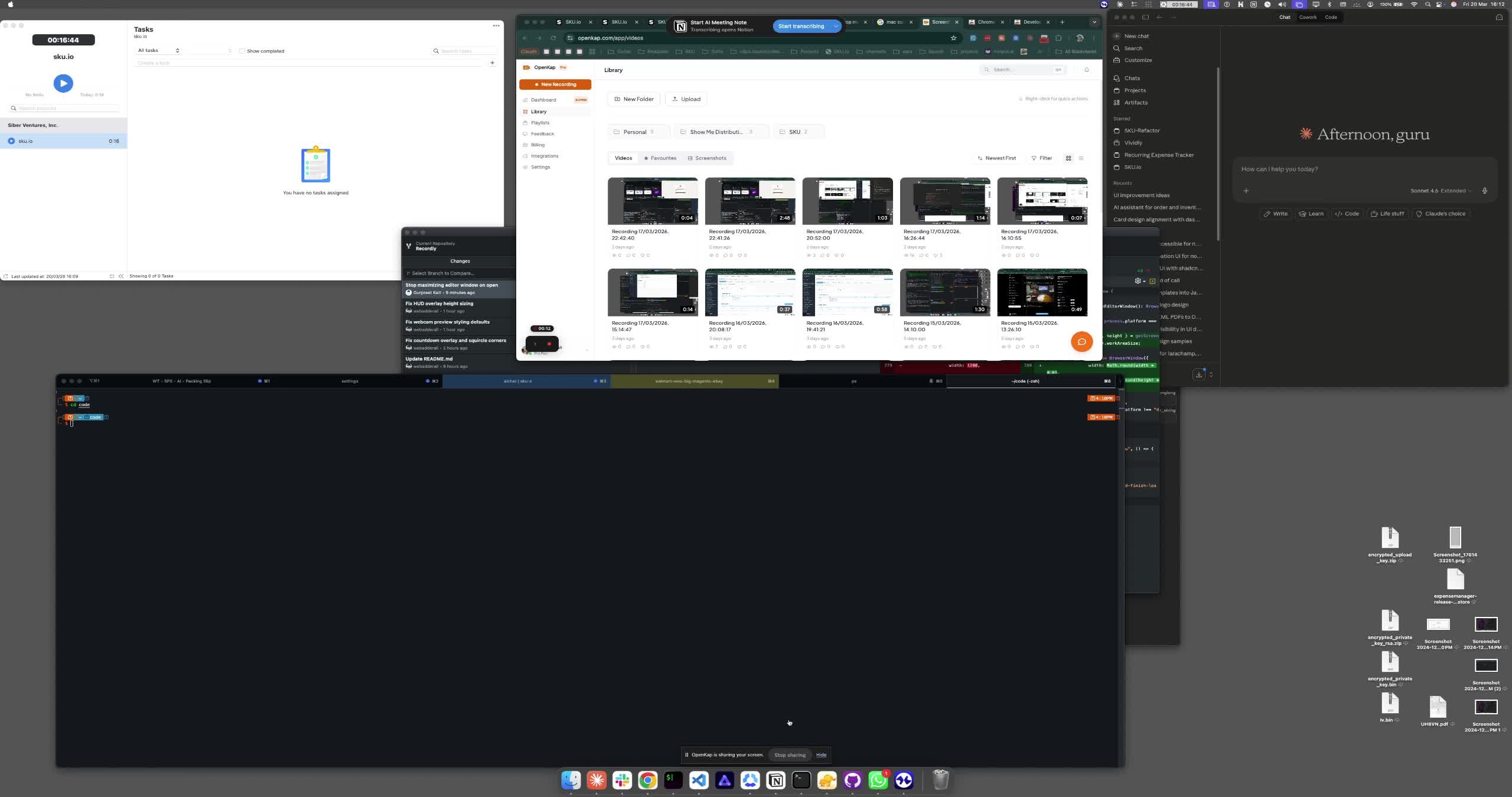
Task: Stop the recording with red square
Action: coord(549,344)
